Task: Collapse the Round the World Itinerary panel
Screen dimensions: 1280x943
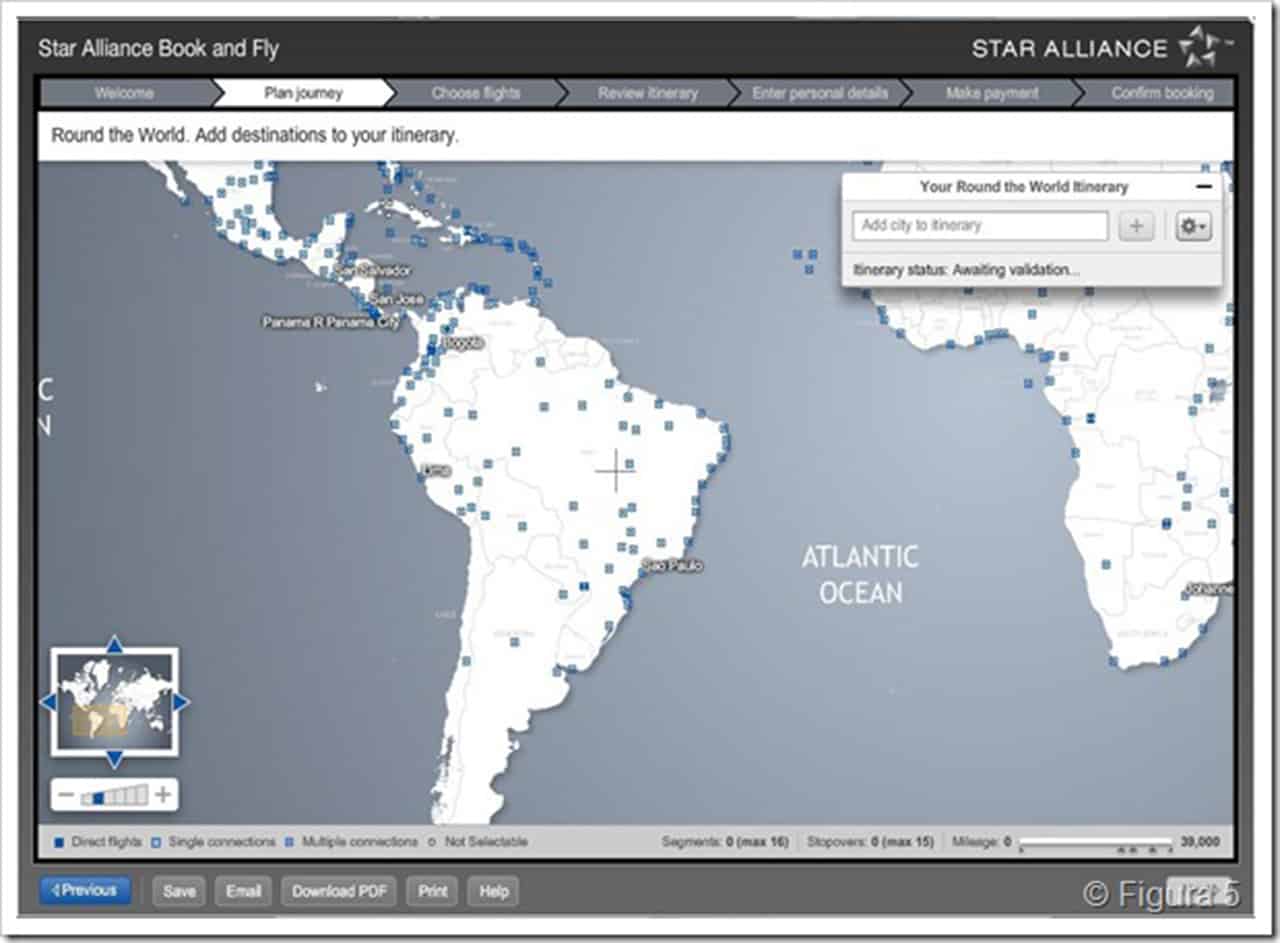Action: [1204, 187]
